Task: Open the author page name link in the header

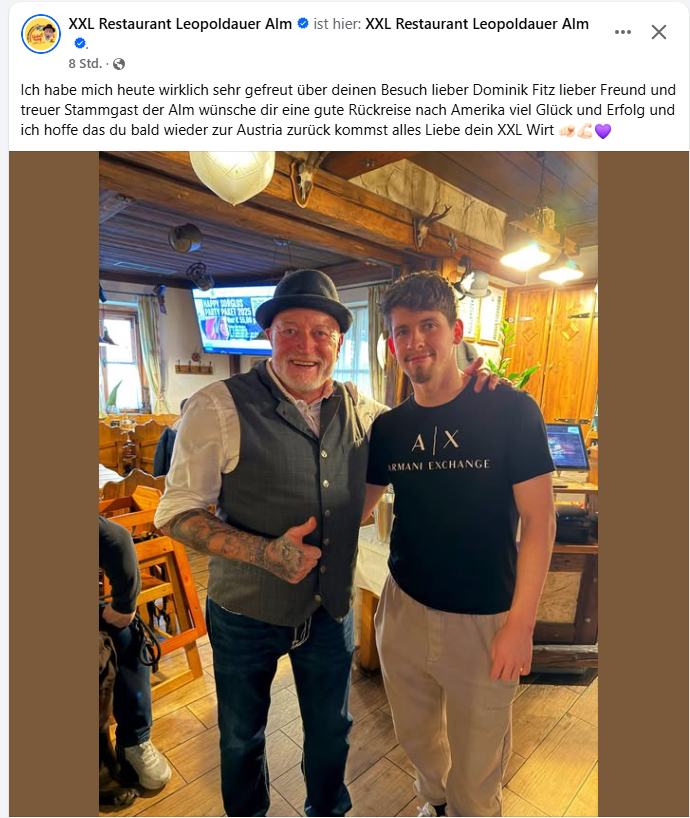Action: pos(181,23)
